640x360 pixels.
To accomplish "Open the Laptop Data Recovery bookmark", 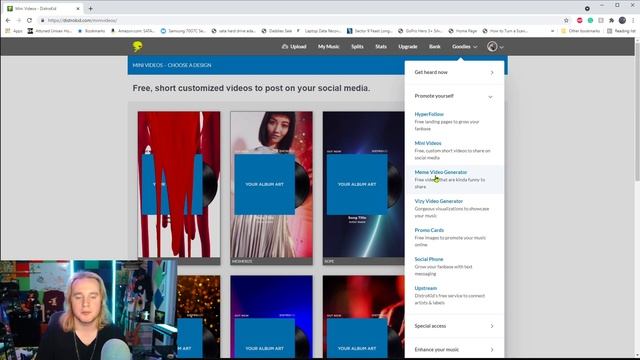I will (x=319, y=31).
